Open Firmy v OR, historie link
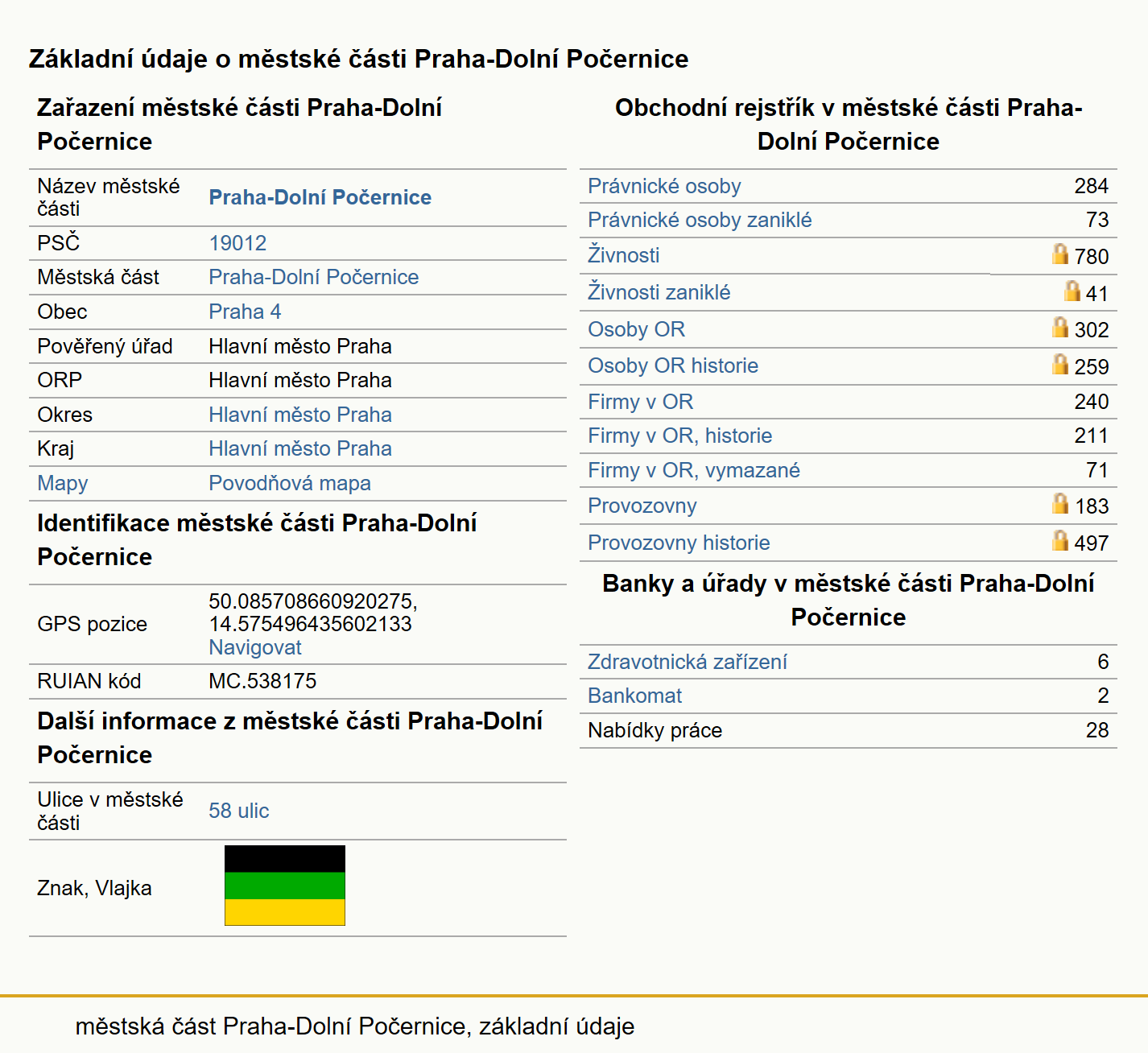Screen dimensions: 1148x1053 click(x=679, y=436)
